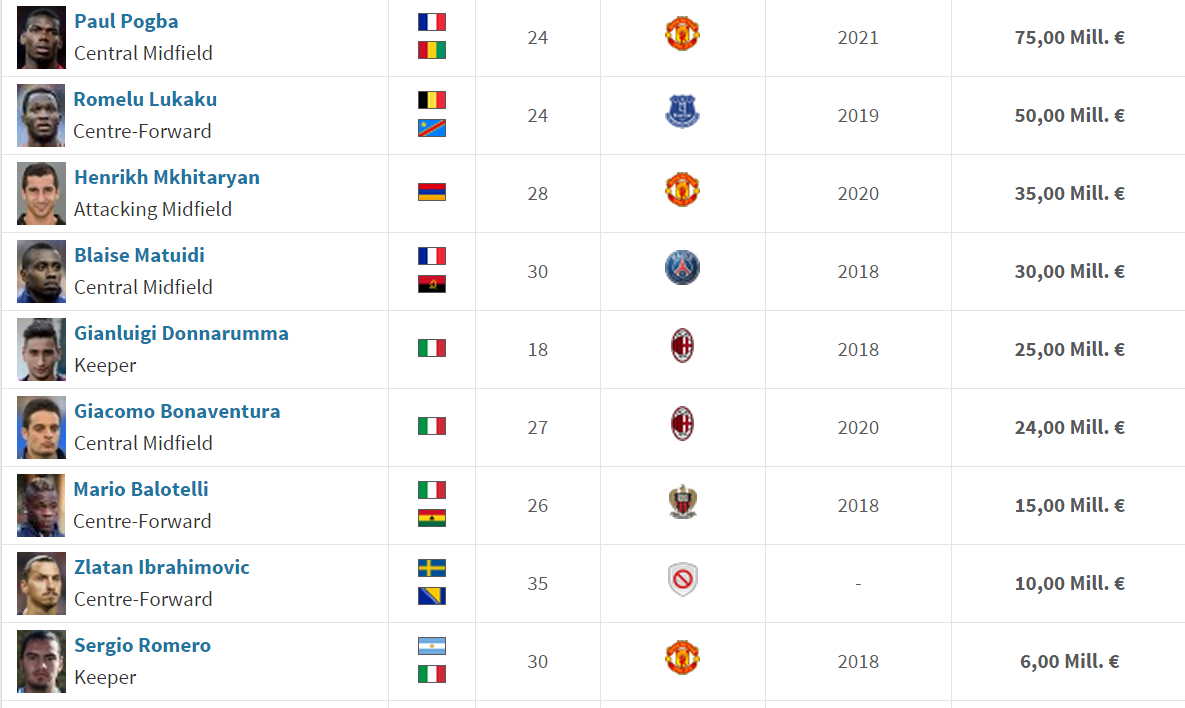Click the Manchester United crest in Pogba's row

682,35
